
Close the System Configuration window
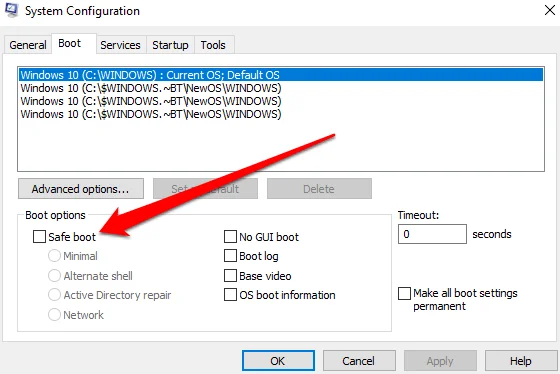(x=550, y=10)
